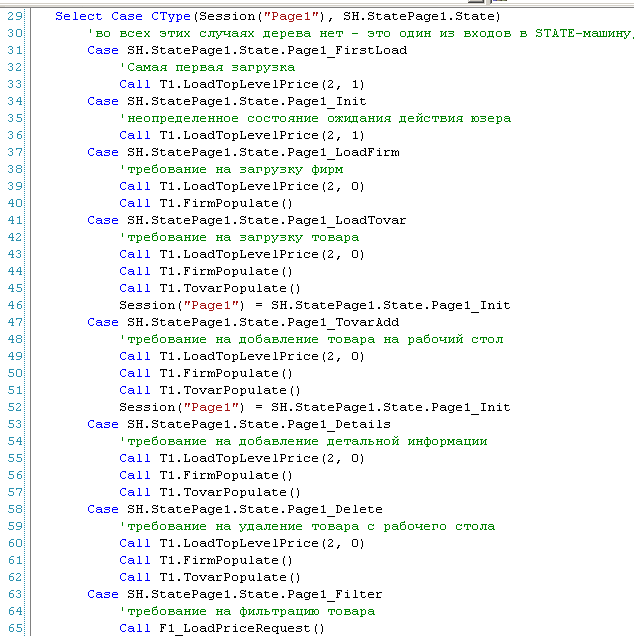Click the Case Page1_Details statement
Viewport: 634px width, 636px height.
coord(239,424)
